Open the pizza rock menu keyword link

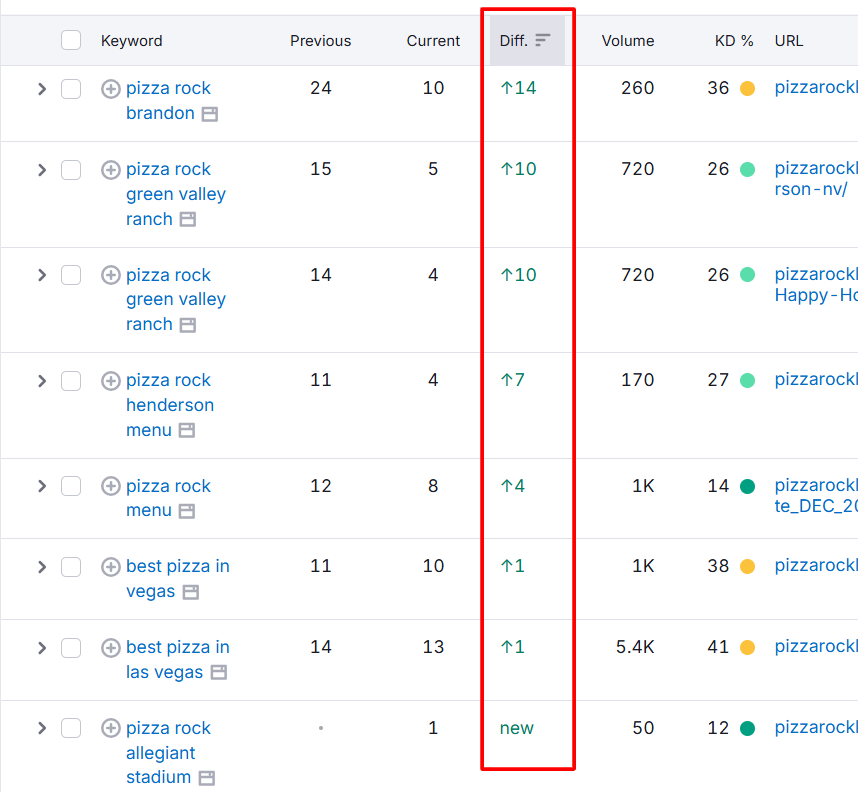[168, 498]
